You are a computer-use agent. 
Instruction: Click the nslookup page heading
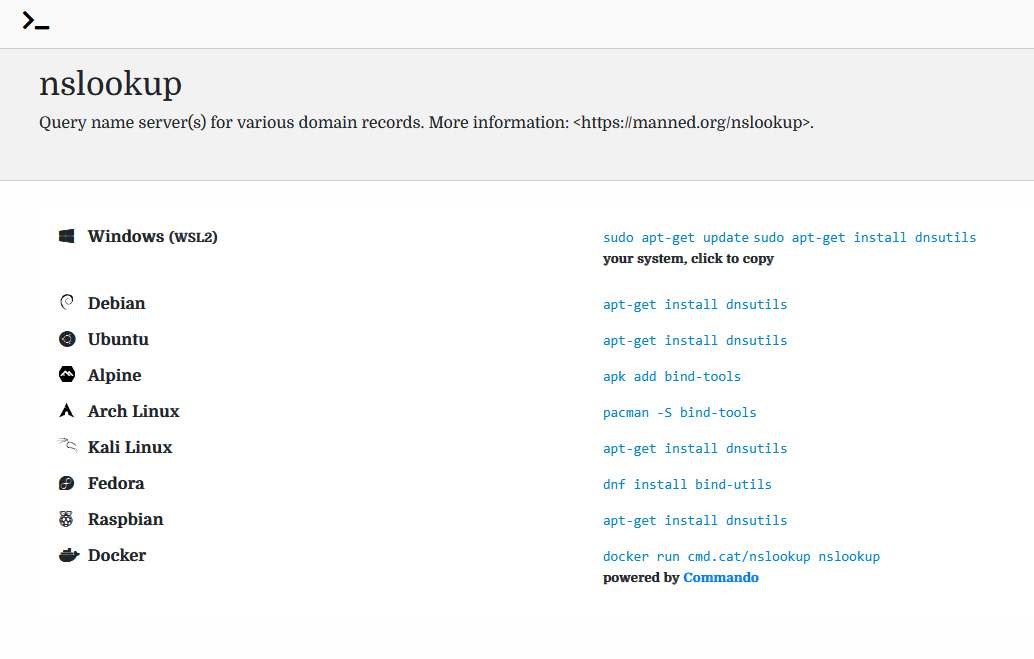click(110, 84)
